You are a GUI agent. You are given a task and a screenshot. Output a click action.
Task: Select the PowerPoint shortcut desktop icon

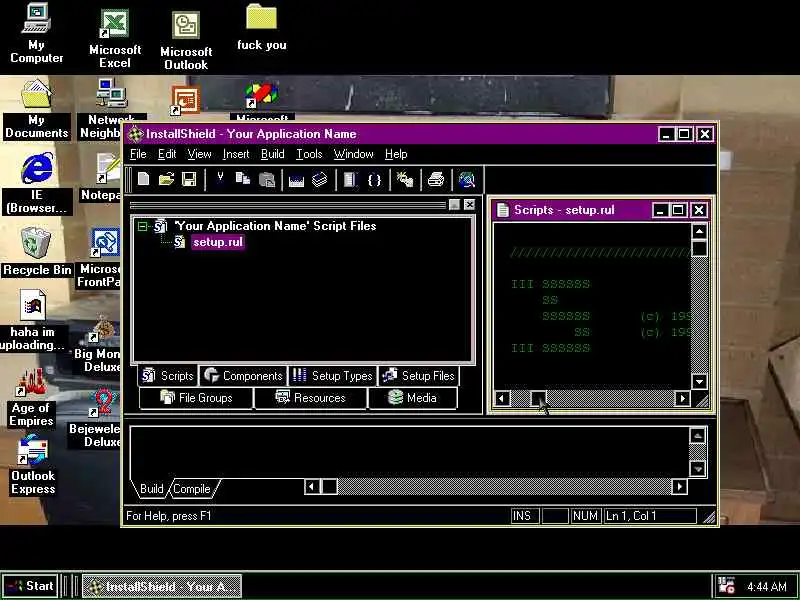click(x=185, y=101)
